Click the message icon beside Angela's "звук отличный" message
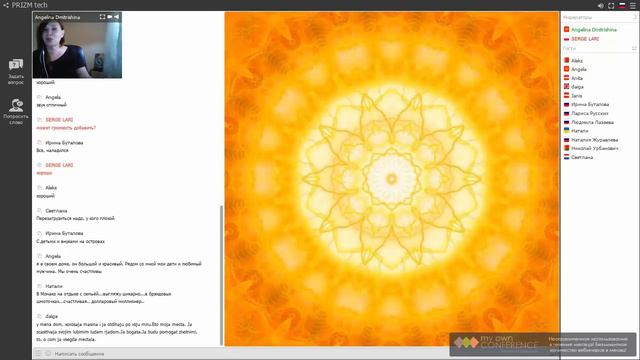 coord(40,97)
